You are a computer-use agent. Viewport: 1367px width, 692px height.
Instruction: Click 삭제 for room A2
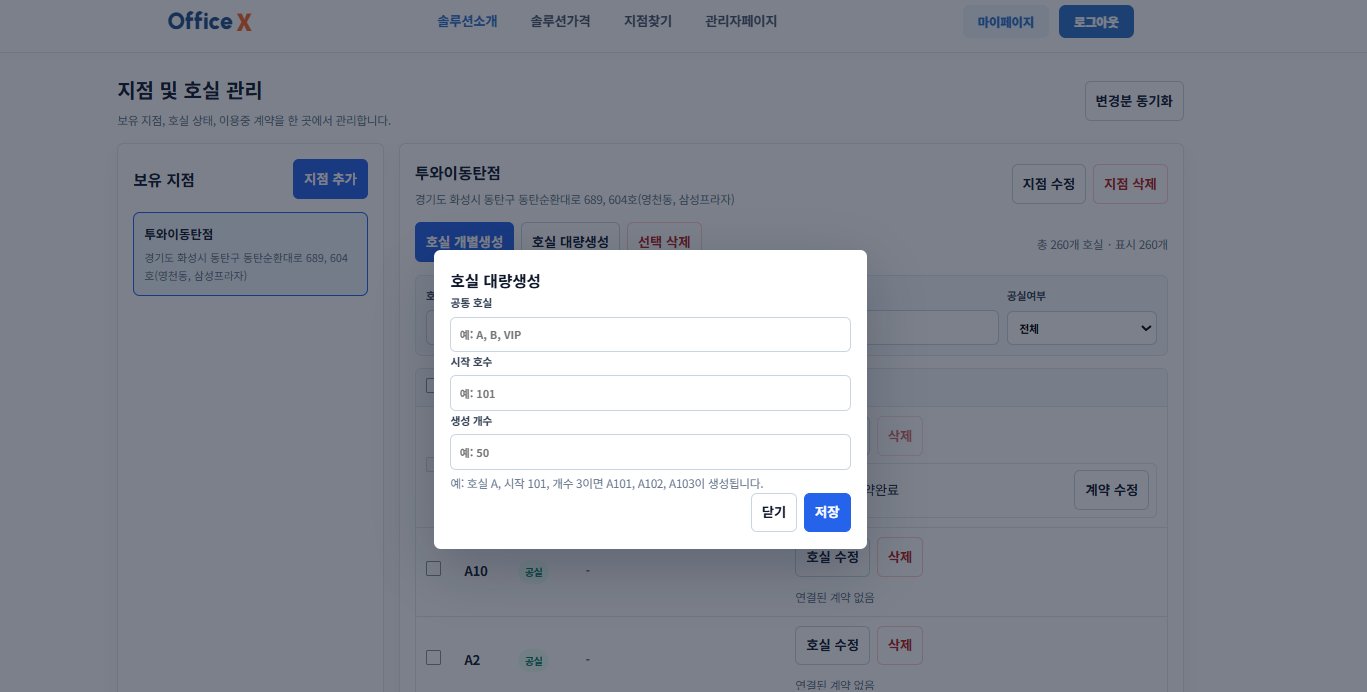pyautogui.click(x=900, y=646)
